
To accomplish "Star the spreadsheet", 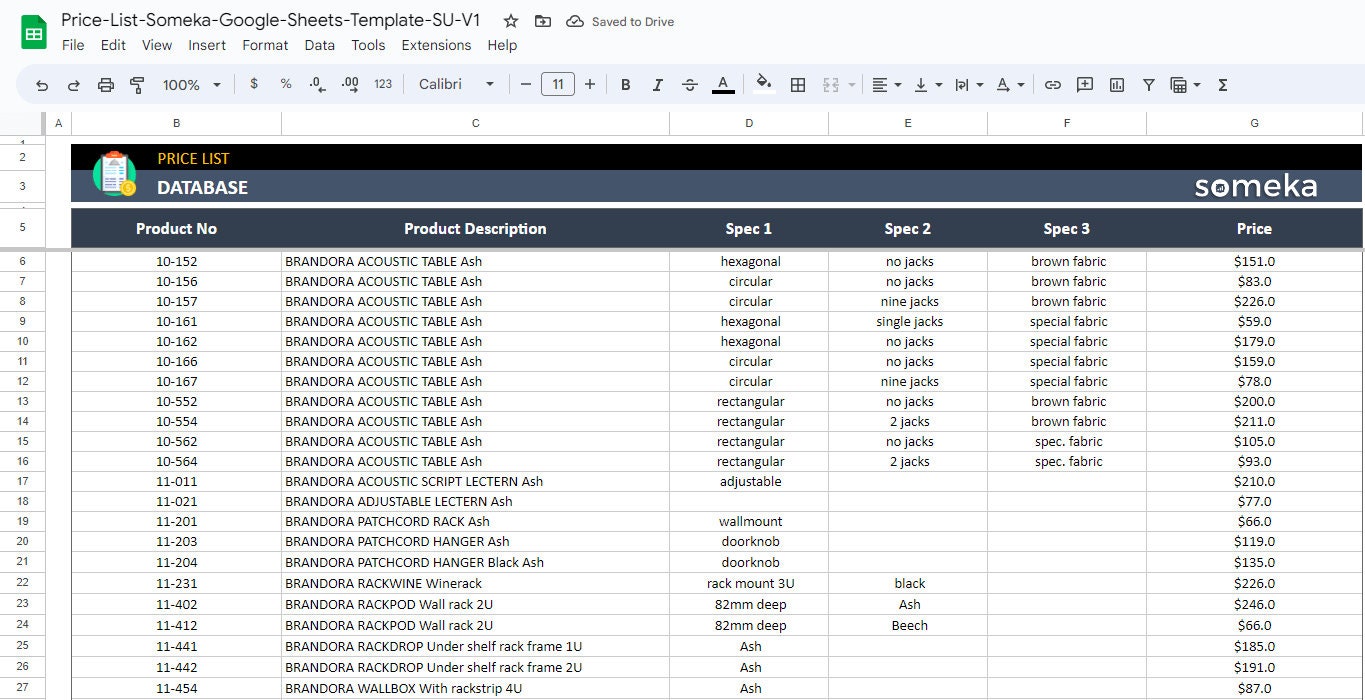I will [510, 20].
